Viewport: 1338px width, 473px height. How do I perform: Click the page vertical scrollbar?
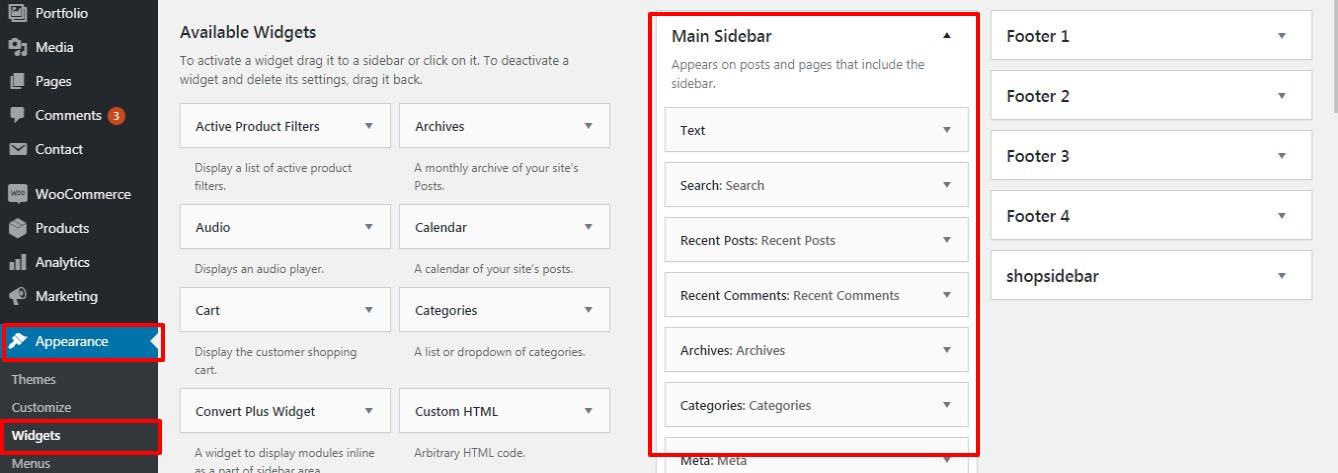pyautogui.click(x=1334, y=236)
